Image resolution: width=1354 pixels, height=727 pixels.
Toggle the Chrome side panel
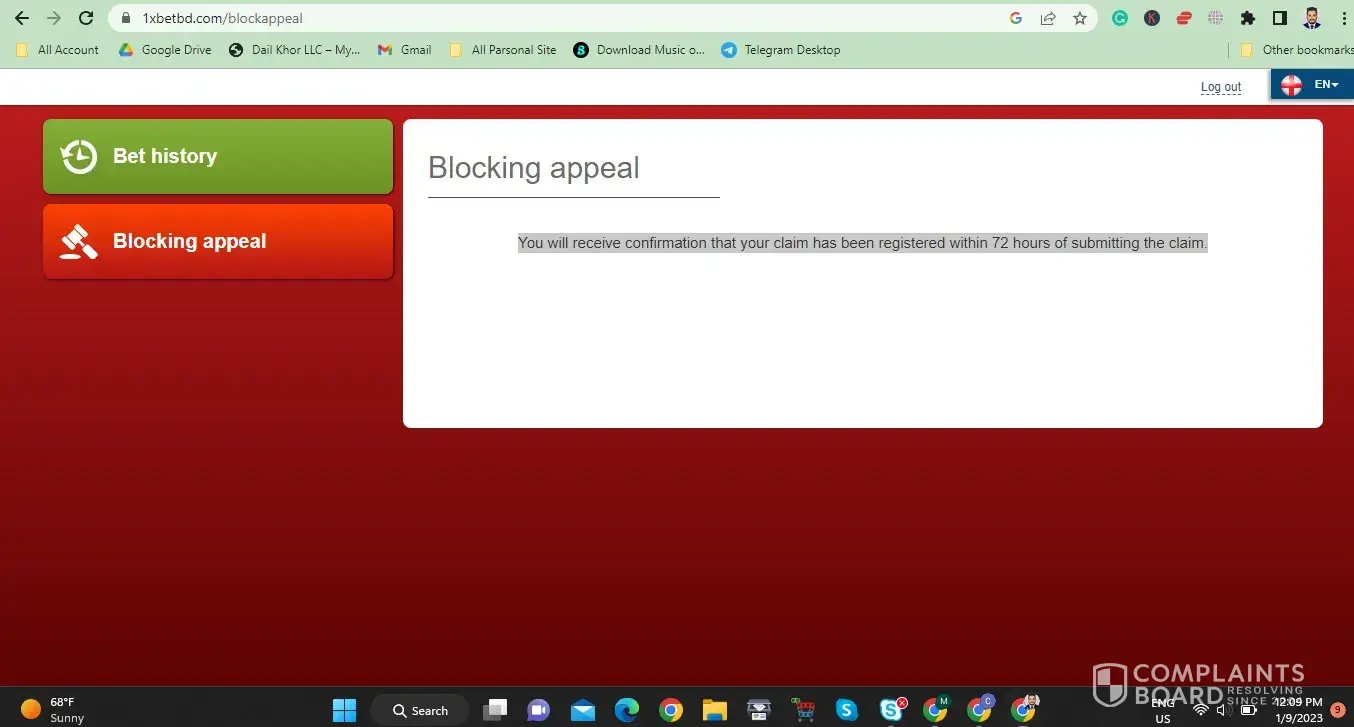[1279, 18]
